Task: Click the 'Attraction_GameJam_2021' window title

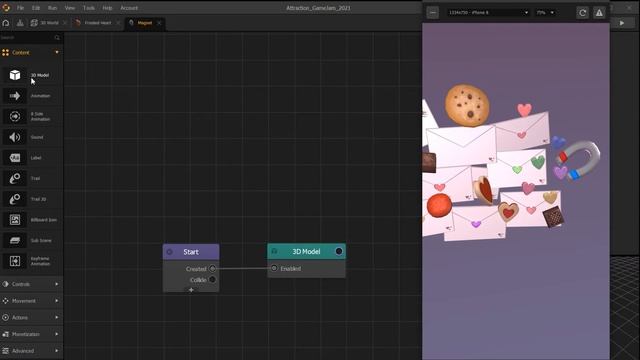Action: point(318,8)
